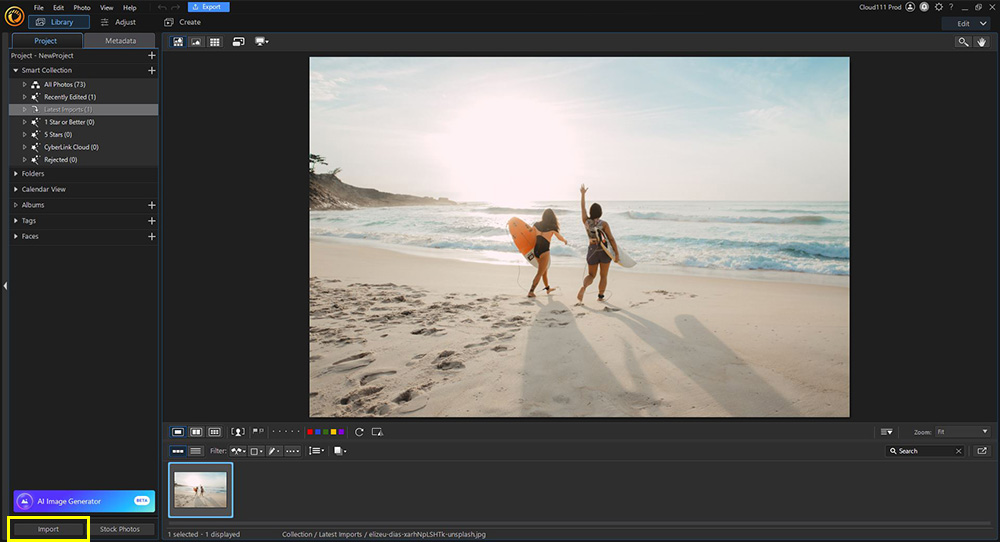
Task: Open the settings gear preferences
Action: click(938, 7)
